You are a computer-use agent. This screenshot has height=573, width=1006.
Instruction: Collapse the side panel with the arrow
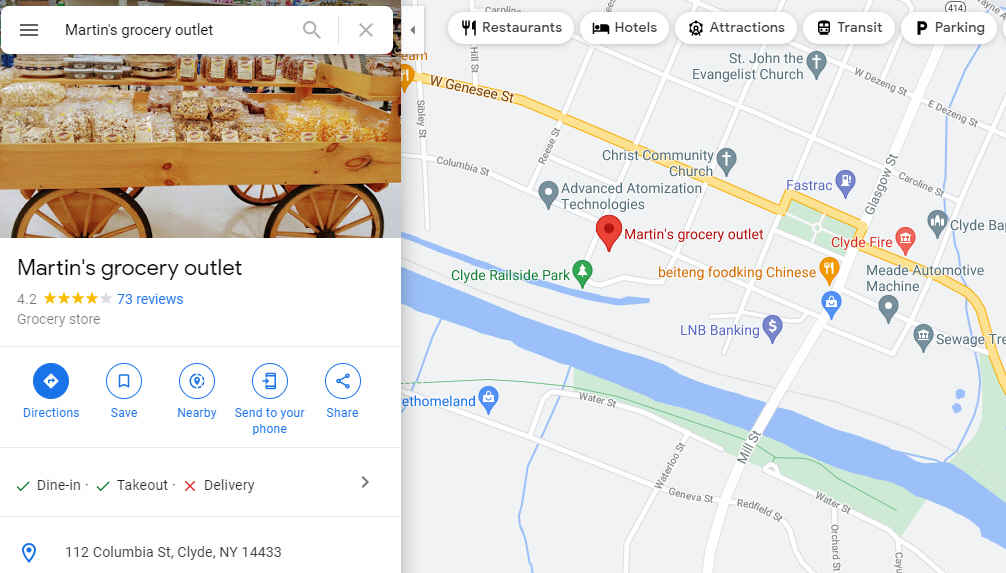[413, 30]
